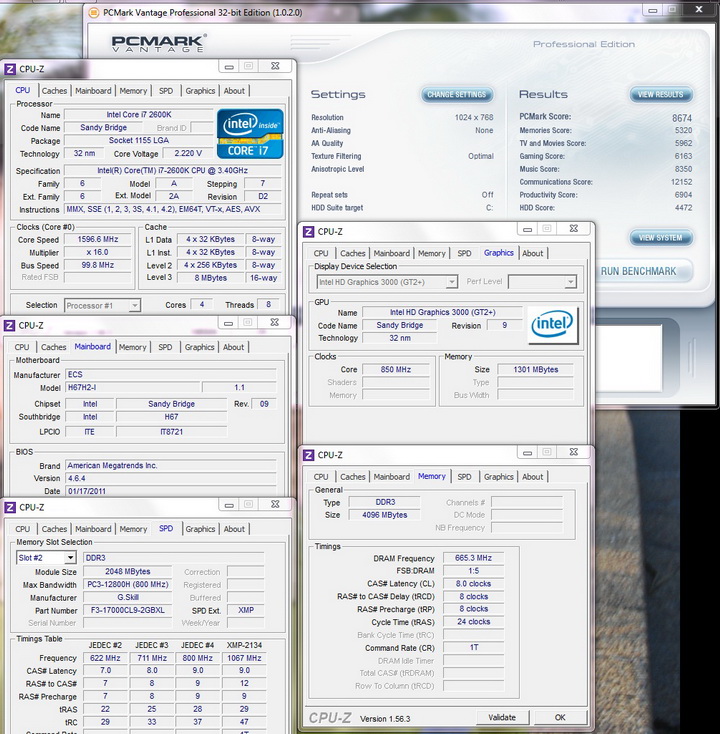
Task: Select About tab in the Memory window
Action: (533, 477)
